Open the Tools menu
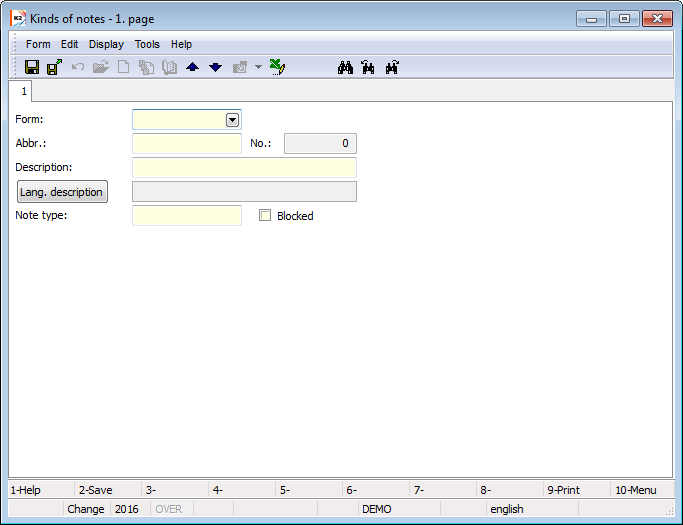 tap(147, 44)
